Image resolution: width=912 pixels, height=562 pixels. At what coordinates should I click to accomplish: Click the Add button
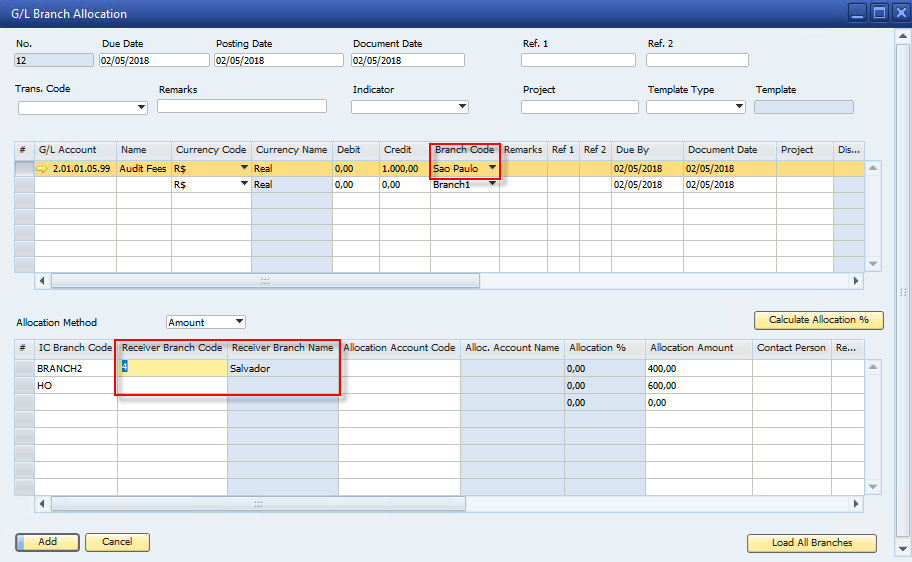[47, 542]
